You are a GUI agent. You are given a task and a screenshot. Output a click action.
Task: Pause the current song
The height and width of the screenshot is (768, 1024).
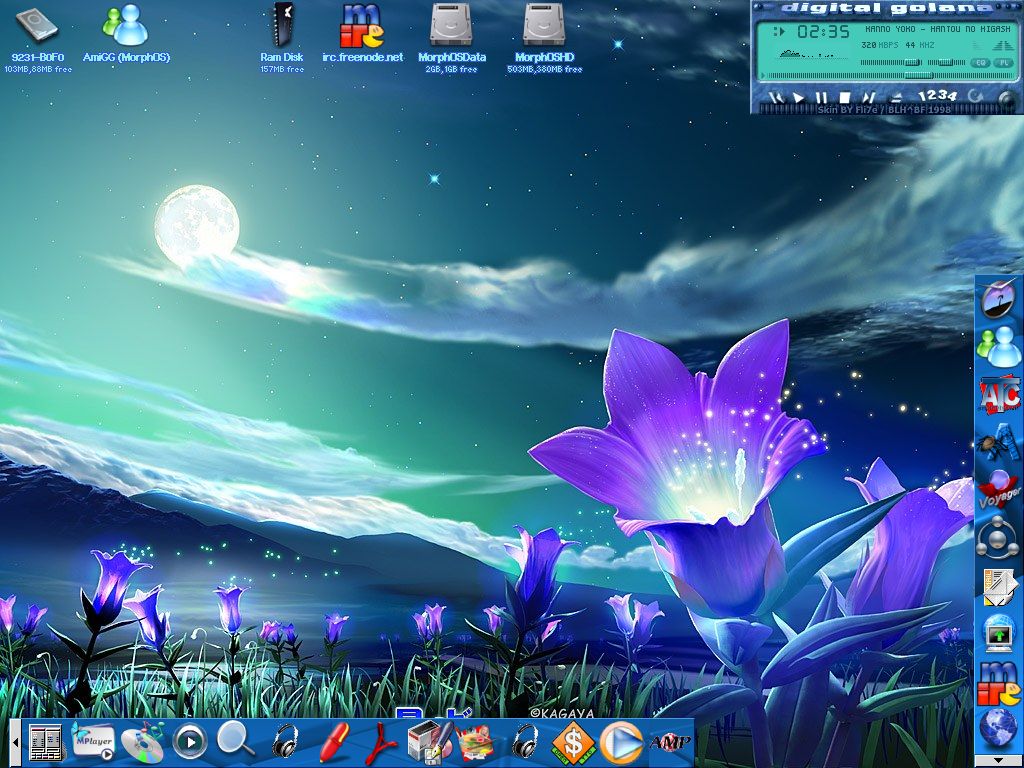[822, 99]
